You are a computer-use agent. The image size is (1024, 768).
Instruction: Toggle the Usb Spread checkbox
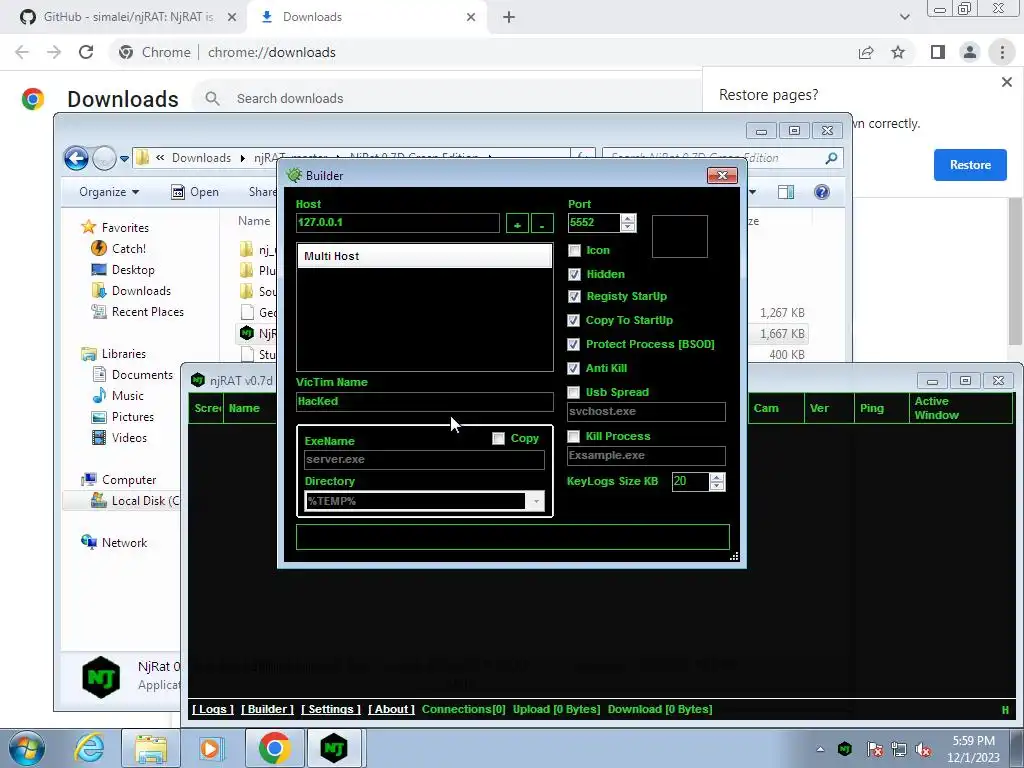(573, 392)
